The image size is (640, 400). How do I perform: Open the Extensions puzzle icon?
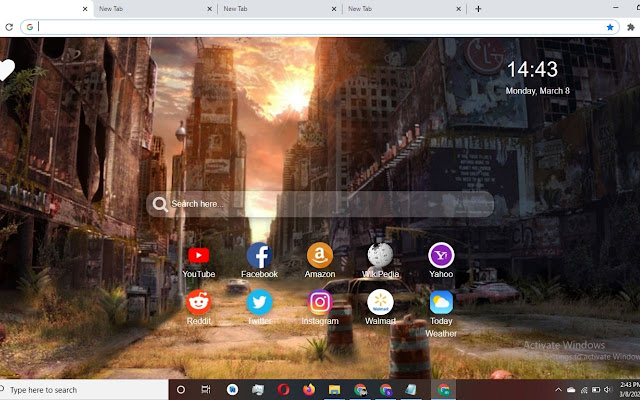pos(631,27)
